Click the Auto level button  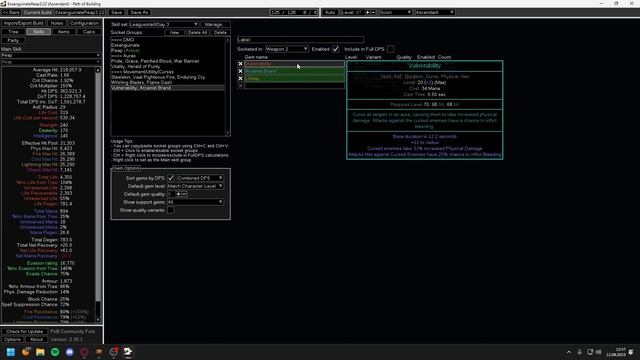pos(330,12)
